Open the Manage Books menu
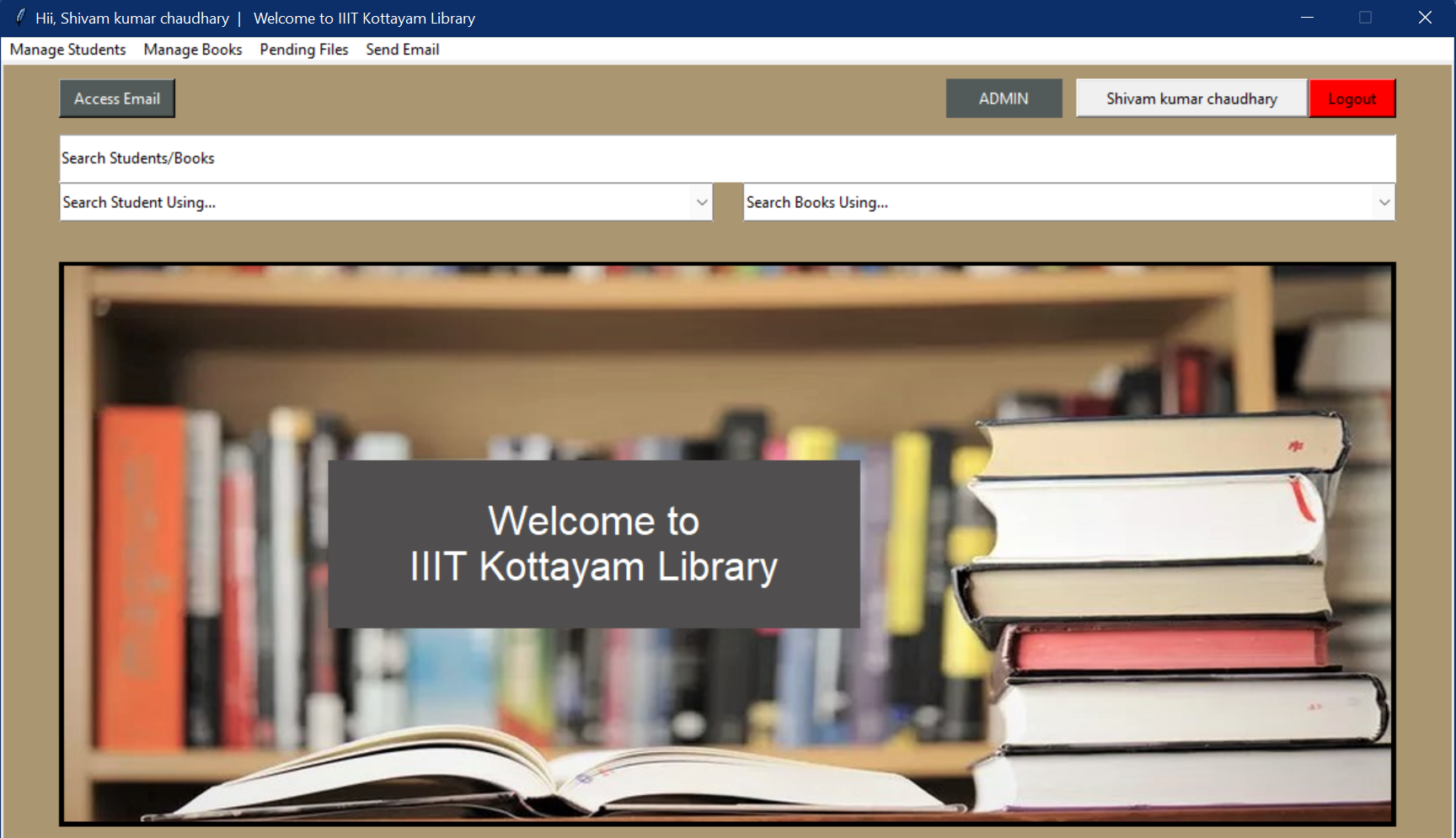This screenshot has width=1456, height=838. tap(192, 50)
